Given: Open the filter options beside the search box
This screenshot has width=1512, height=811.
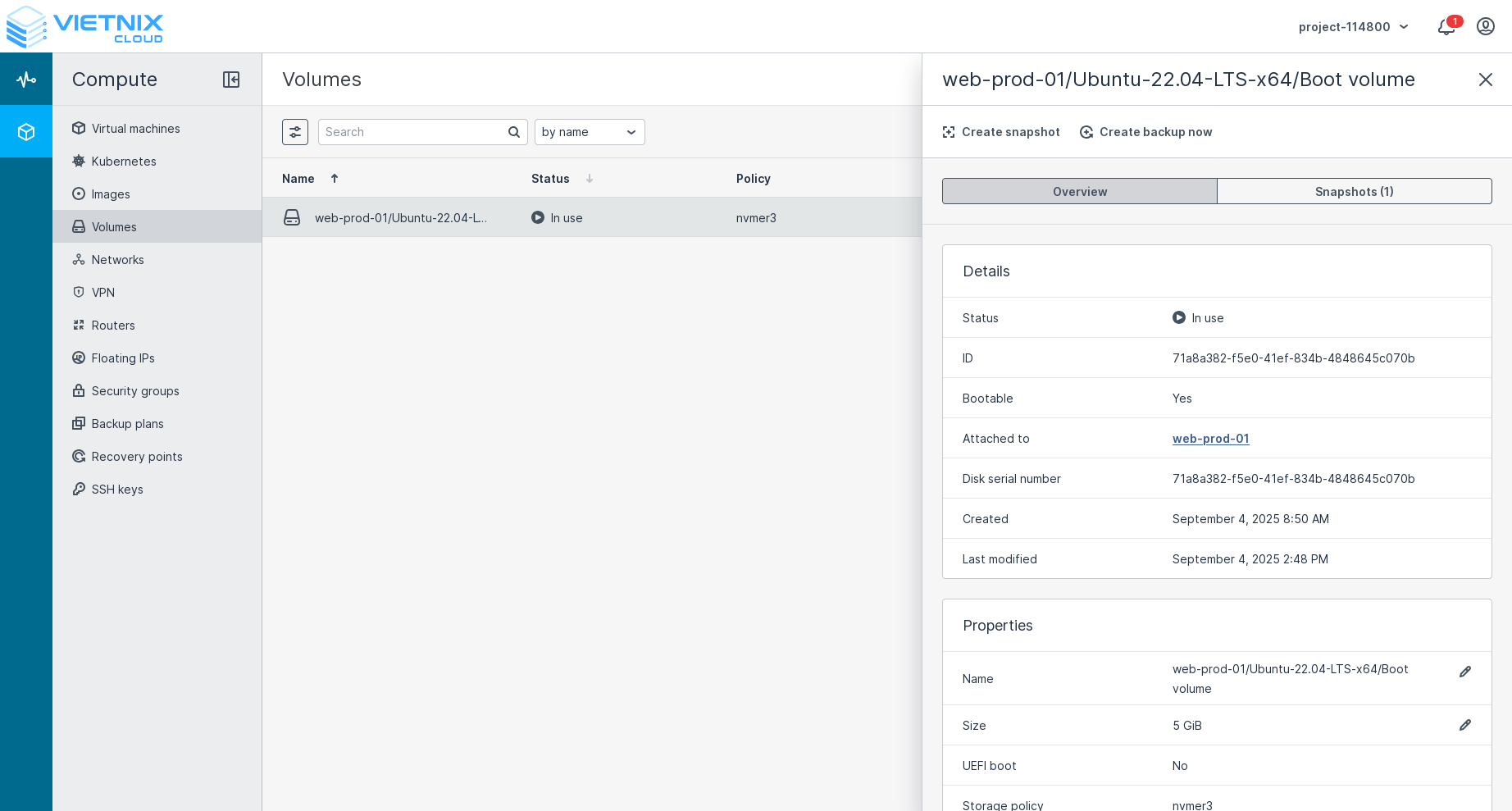Looking at the screenshot, I should point(295,131).
